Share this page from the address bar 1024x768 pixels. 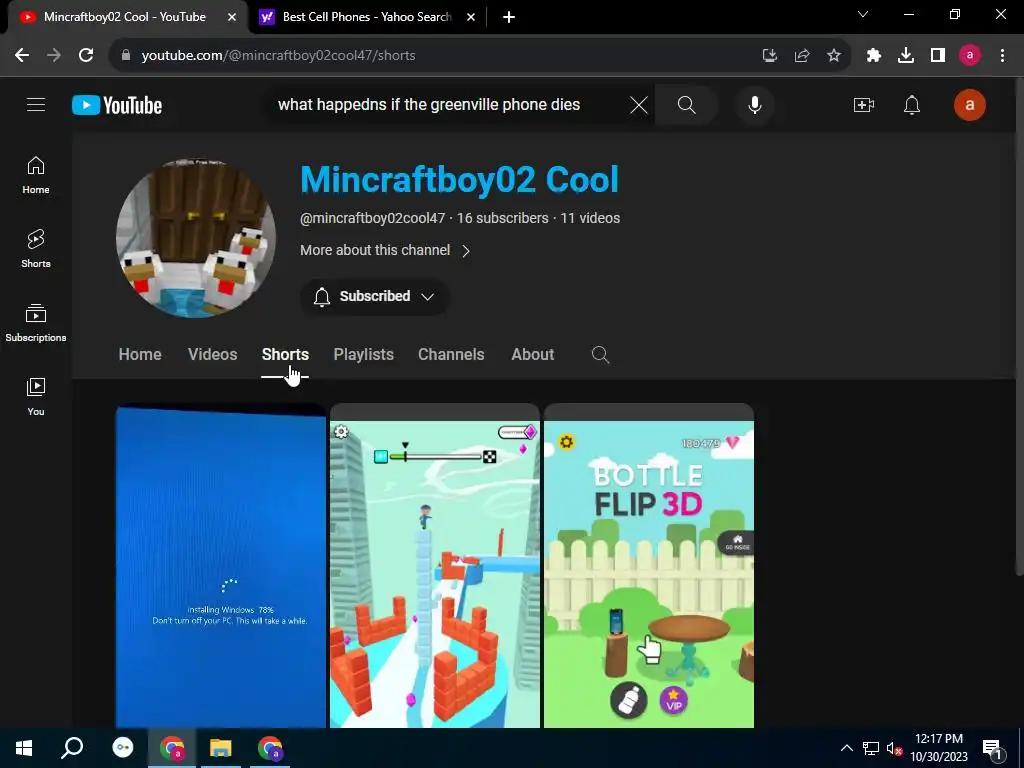(801, 56)
